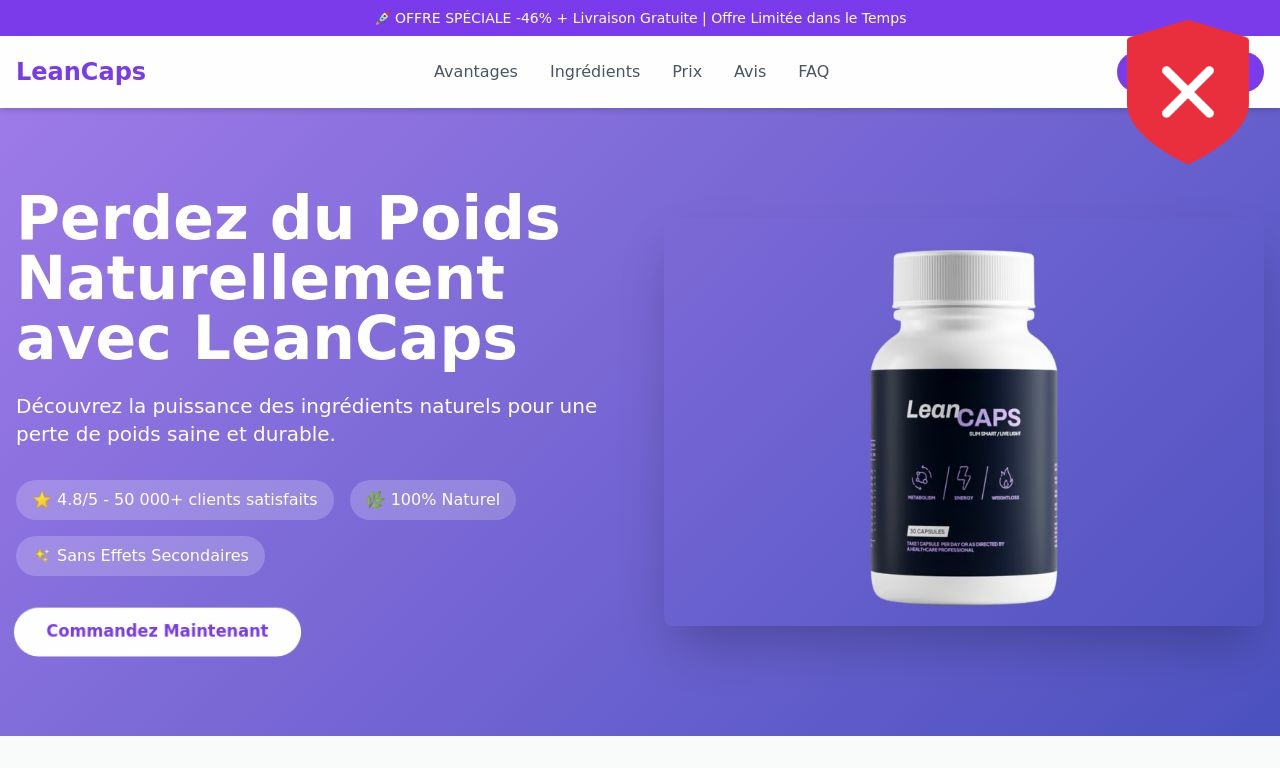Click the red shield X warning icon

coord(1188,92)
